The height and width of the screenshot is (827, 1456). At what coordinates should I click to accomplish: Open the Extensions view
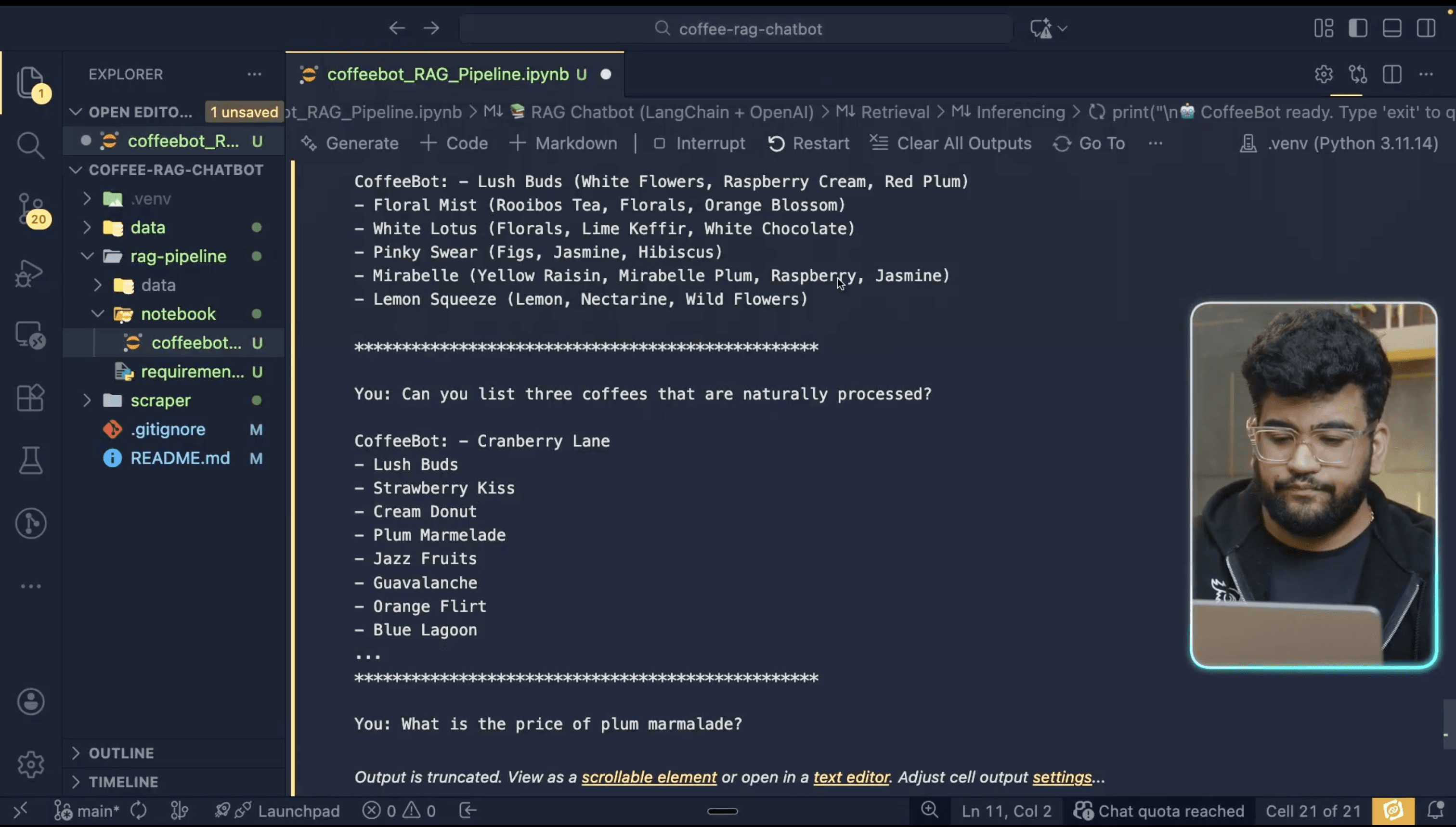[x=30, y=398]
